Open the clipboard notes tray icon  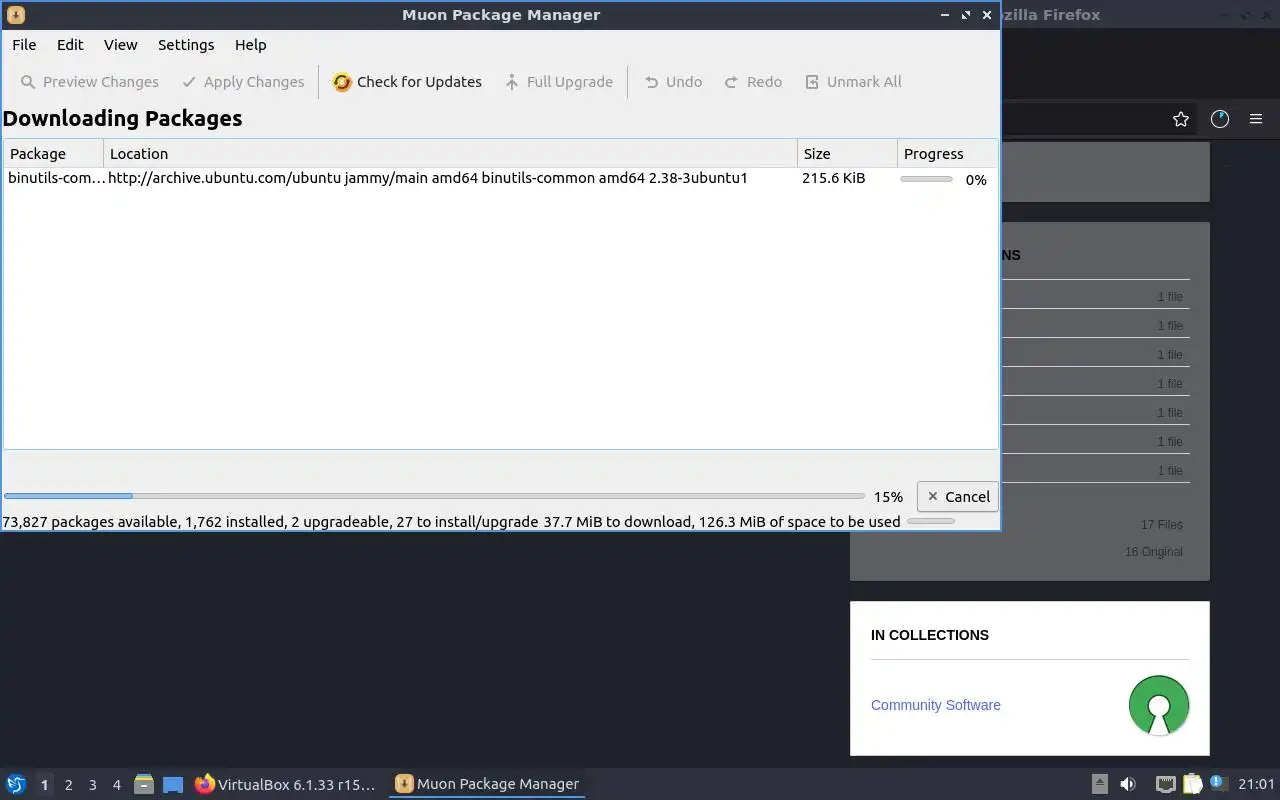tap(1193, 784)
